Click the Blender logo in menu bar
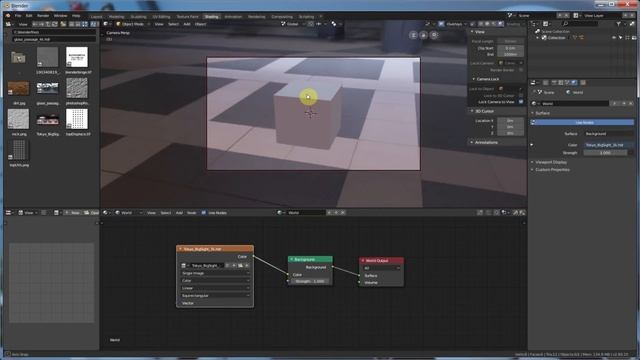 [7, 16]
